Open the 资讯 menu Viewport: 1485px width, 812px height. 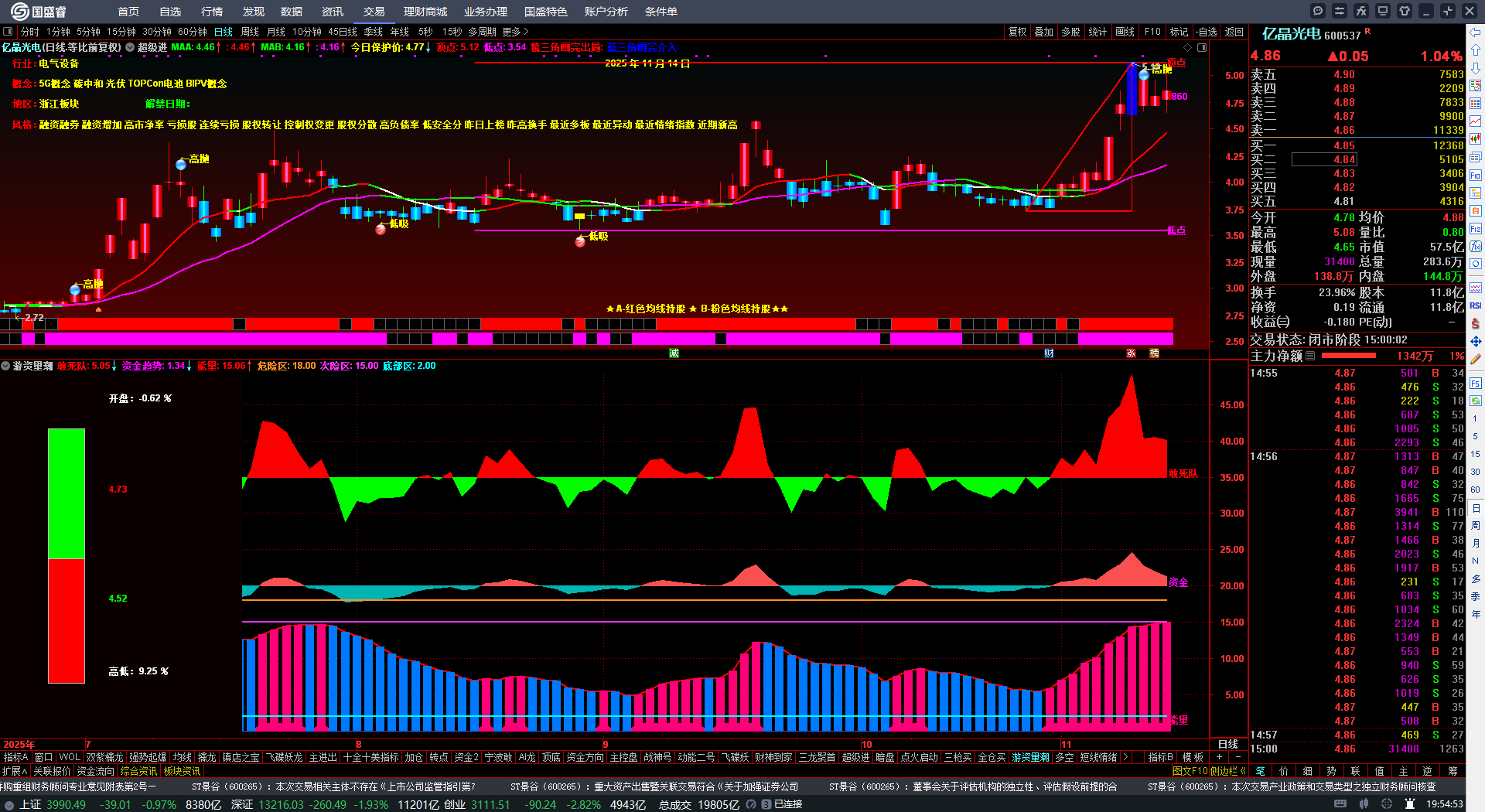[333, 12]
